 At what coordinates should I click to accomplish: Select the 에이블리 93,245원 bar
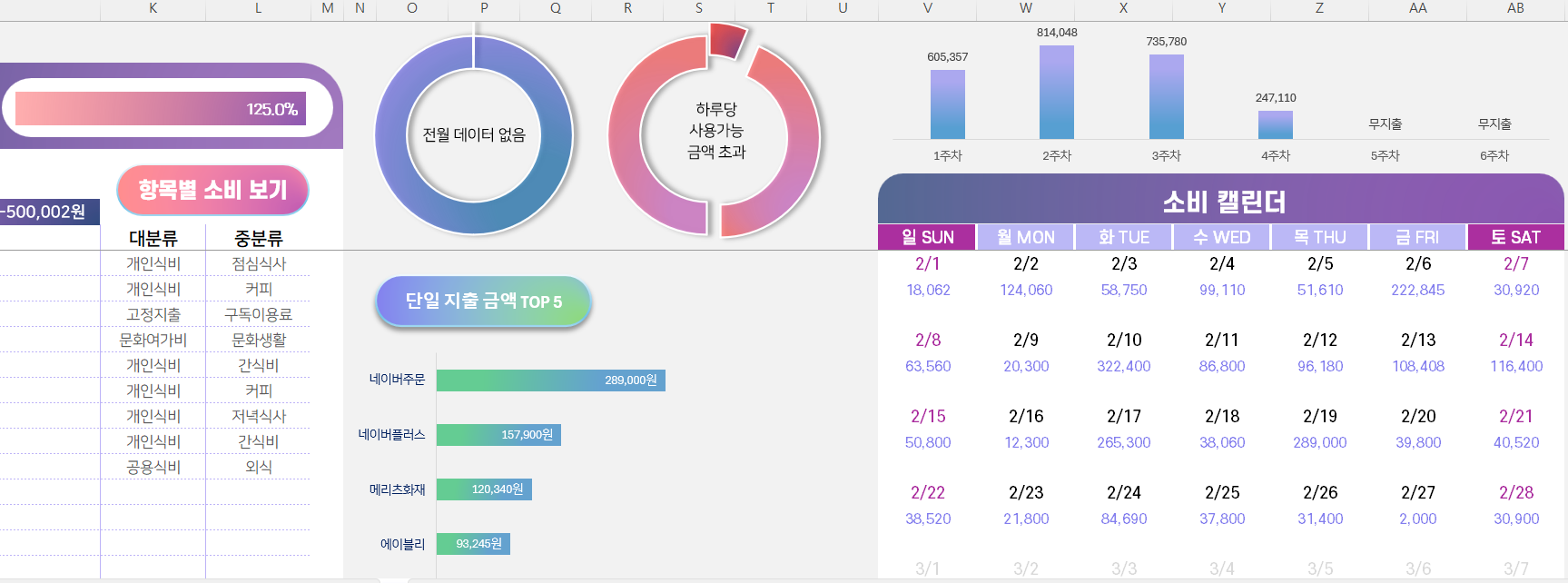(473, 544)
